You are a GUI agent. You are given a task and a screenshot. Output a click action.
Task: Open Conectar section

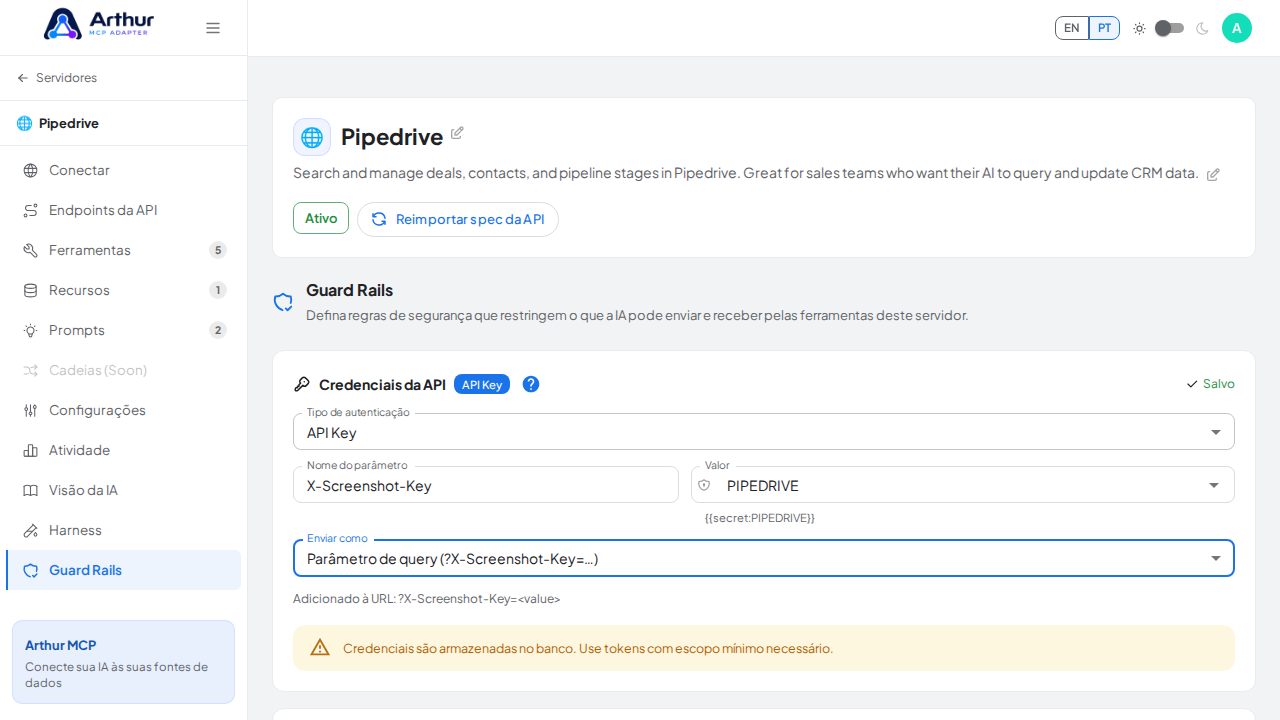[x=123, y=170]
